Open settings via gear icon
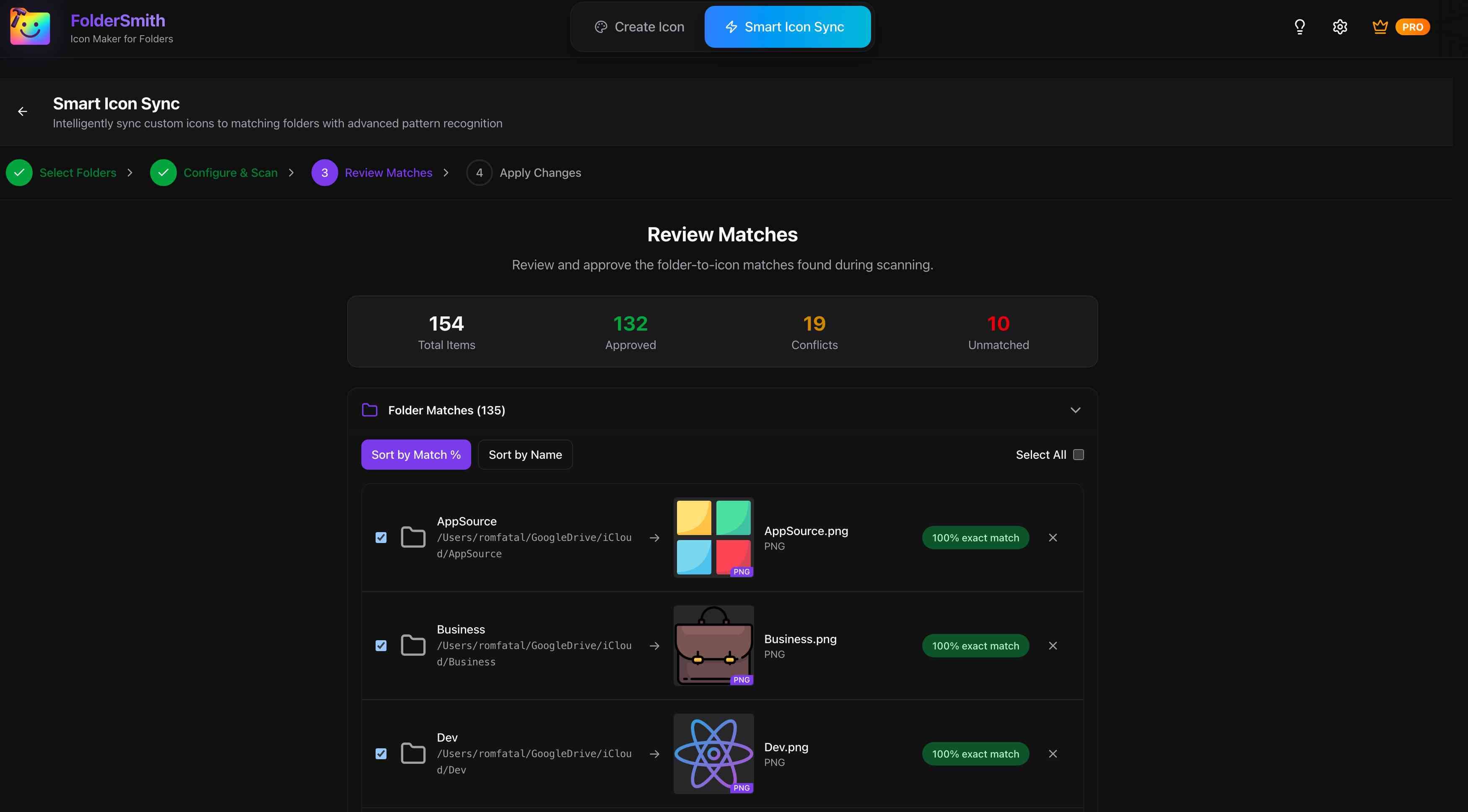1468x812 pixels. click(1340, 27)
